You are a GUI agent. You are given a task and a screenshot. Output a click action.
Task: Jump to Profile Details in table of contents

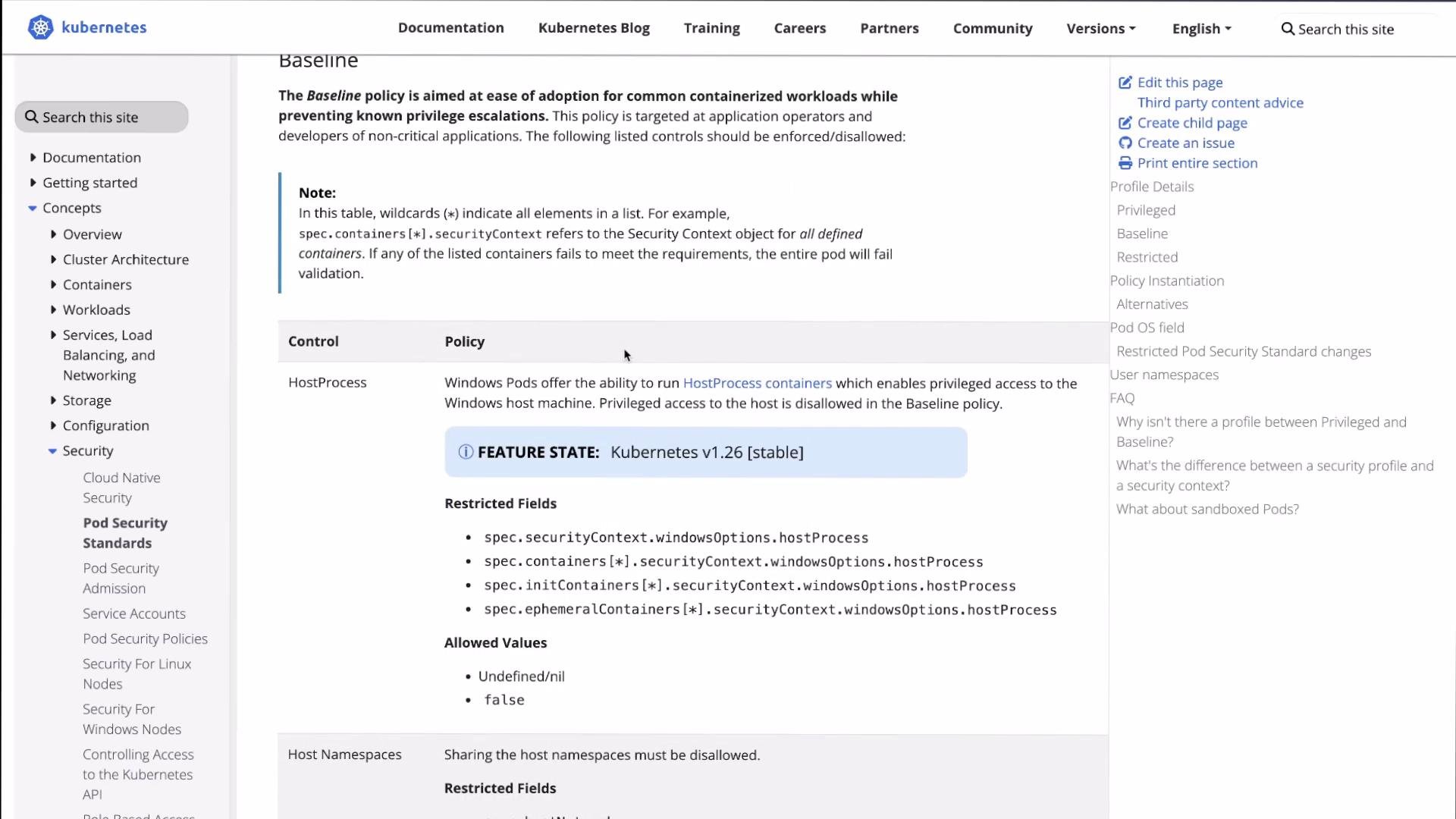coord(1152,187)
